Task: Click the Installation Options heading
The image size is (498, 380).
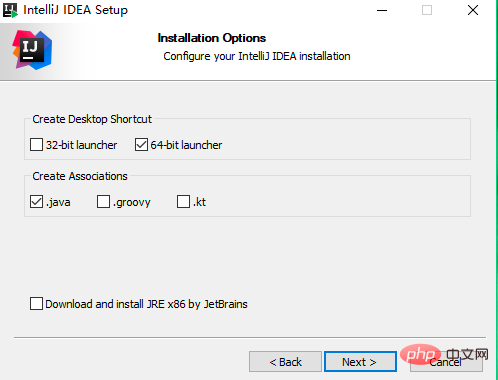Action: click(212, 38)
